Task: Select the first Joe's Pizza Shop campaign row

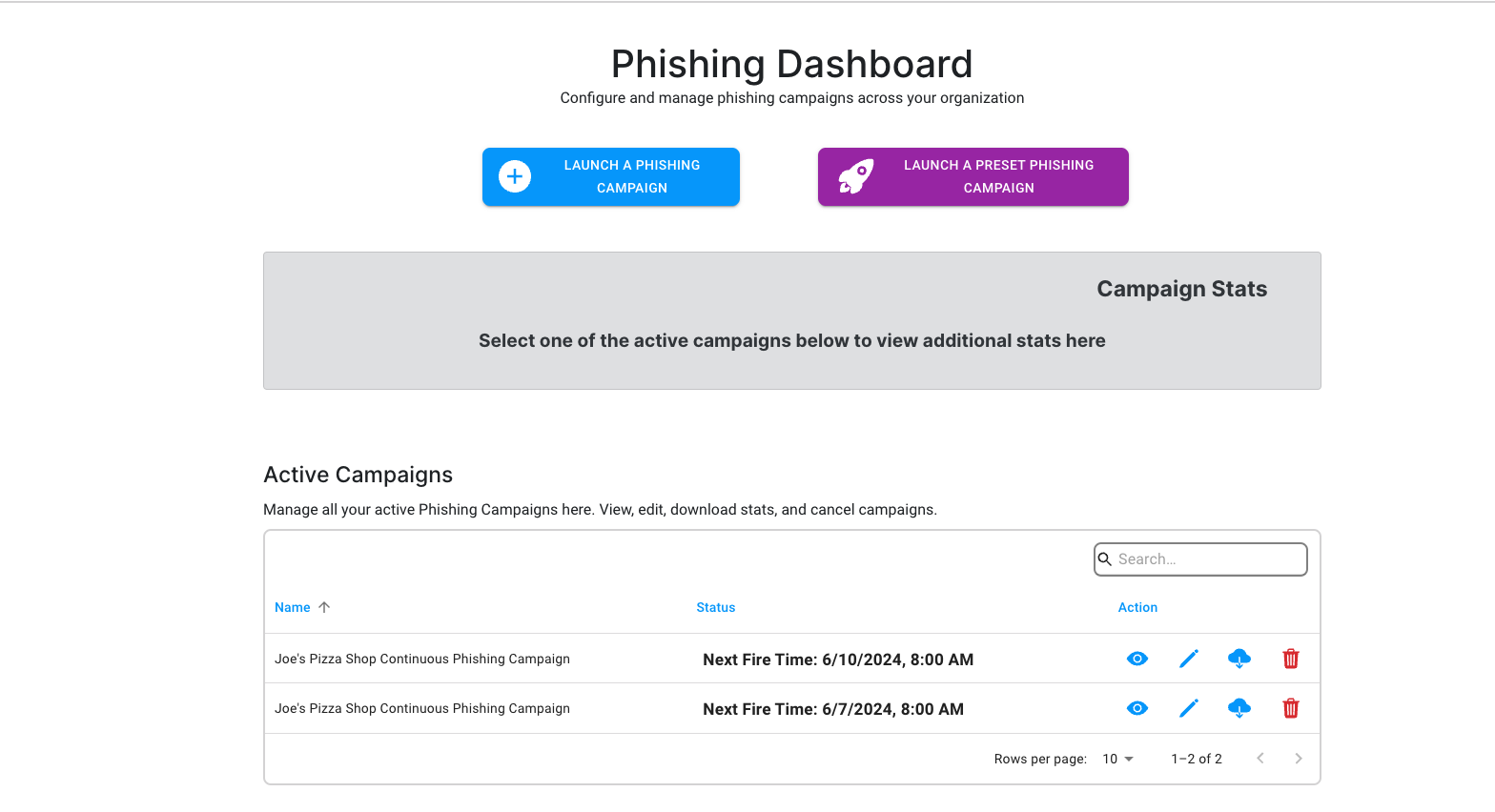Action: pyautogui.click(x=792, y=659)
